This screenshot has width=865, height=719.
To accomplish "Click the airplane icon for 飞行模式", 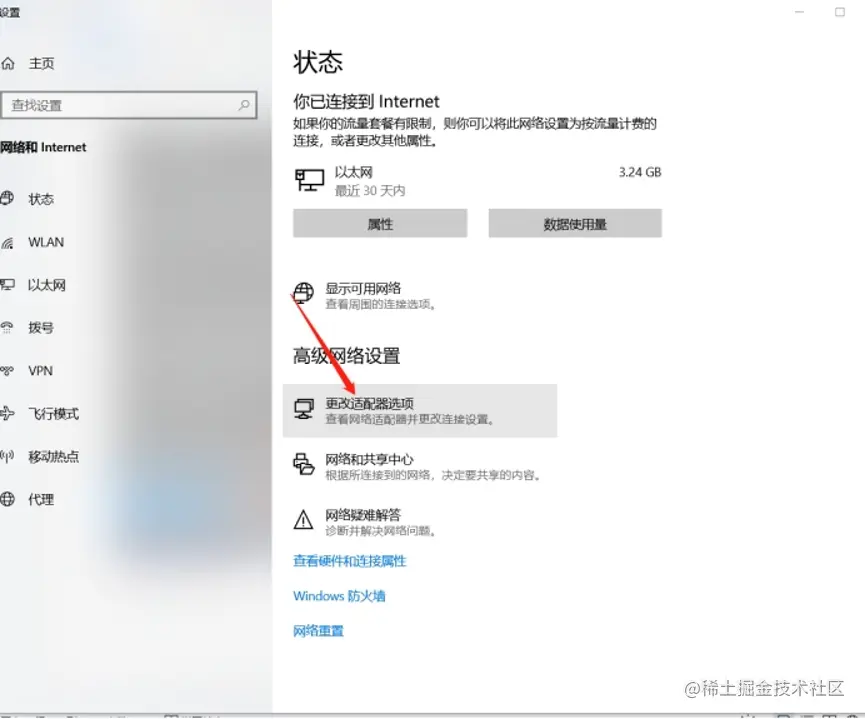I will 7,413.
